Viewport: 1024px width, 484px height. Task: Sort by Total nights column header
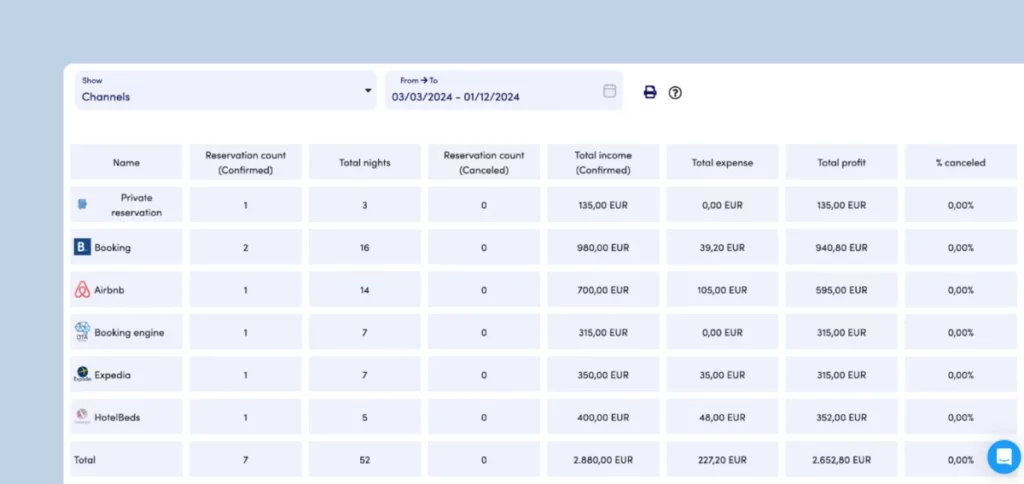(364, 162)
